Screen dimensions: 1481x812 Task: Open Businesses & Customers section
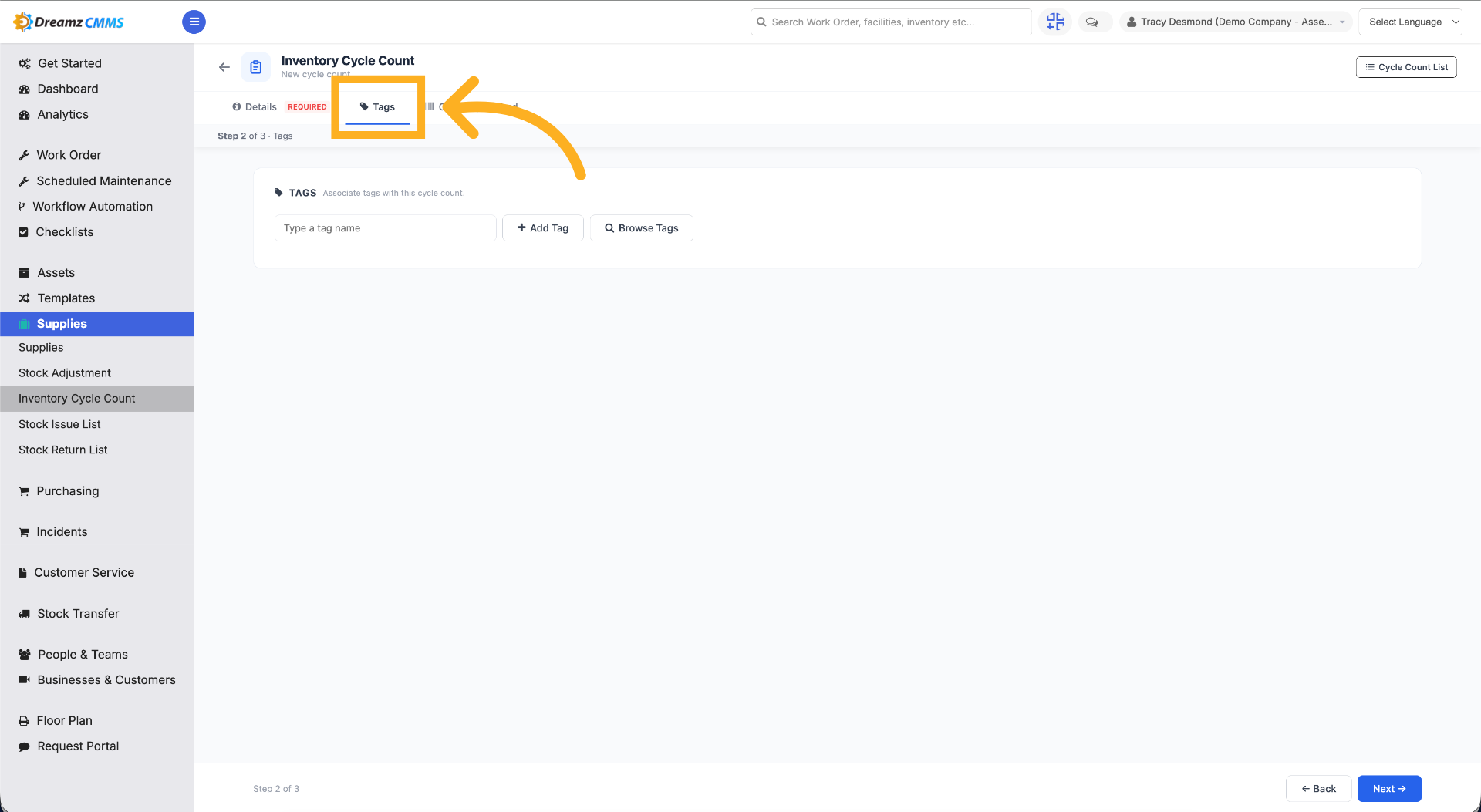coord(106,680)
